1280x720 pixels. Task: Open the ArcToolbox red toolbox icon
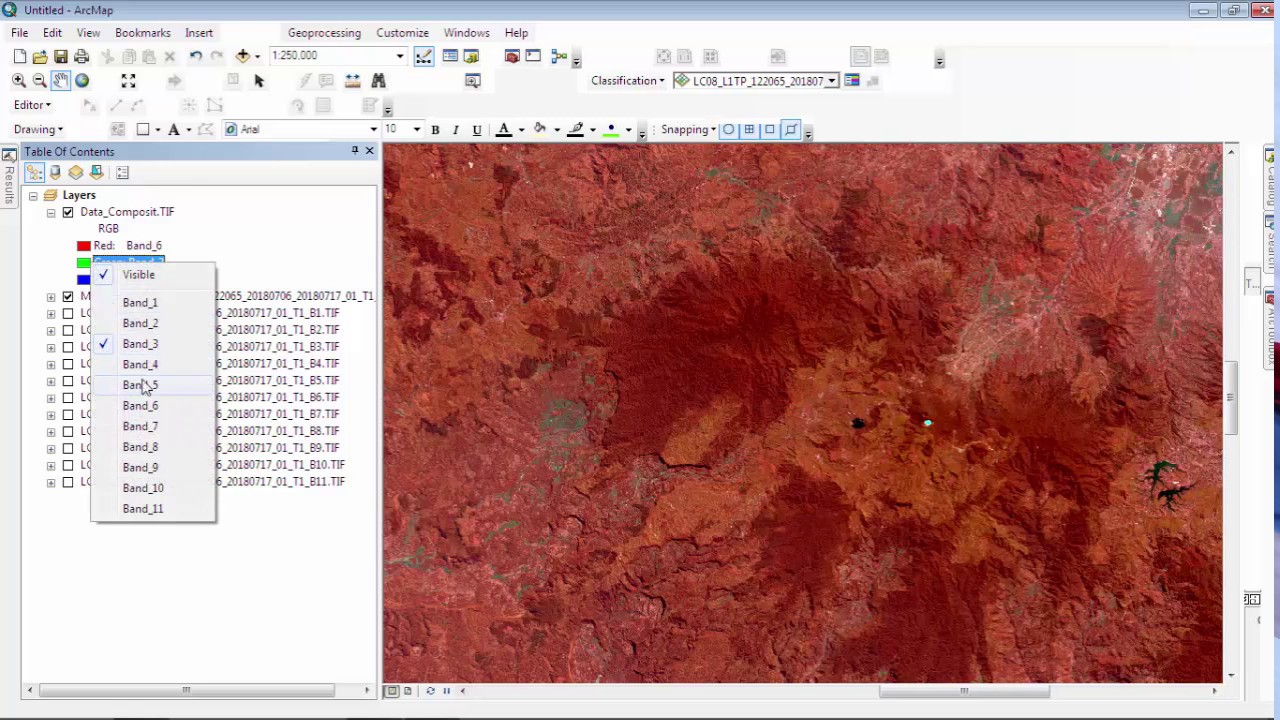[512, 57]
